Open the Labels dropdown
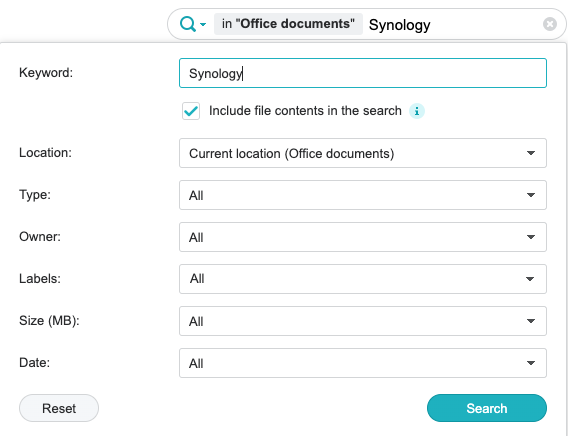Viewport: 568px width, 436px height. [x=363, y=279]
